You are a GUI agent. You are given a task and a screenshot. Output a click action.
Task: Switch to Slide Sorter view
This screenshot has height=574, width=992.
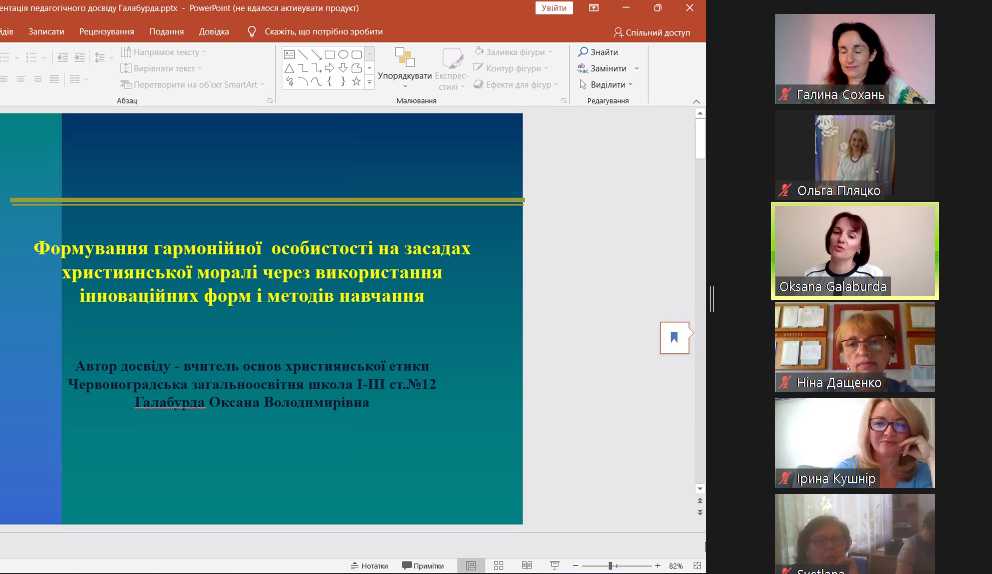(496, 566)
